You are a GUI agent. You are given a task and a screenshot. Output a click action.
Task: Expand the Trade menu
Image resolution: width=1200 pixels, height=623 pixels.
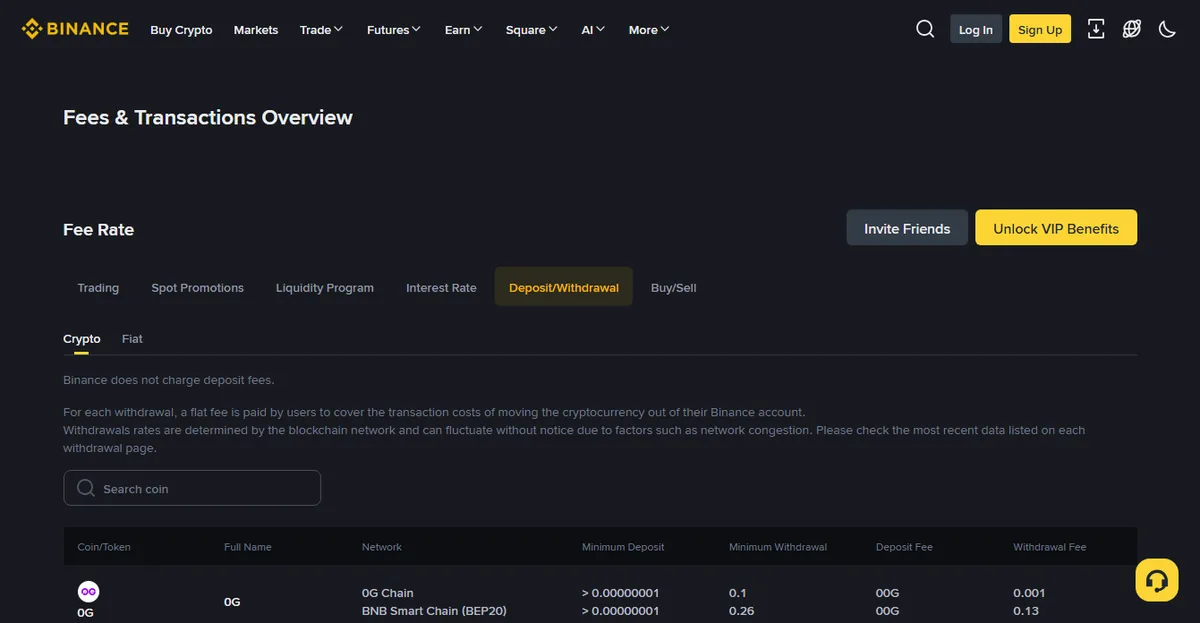(321, 30)
